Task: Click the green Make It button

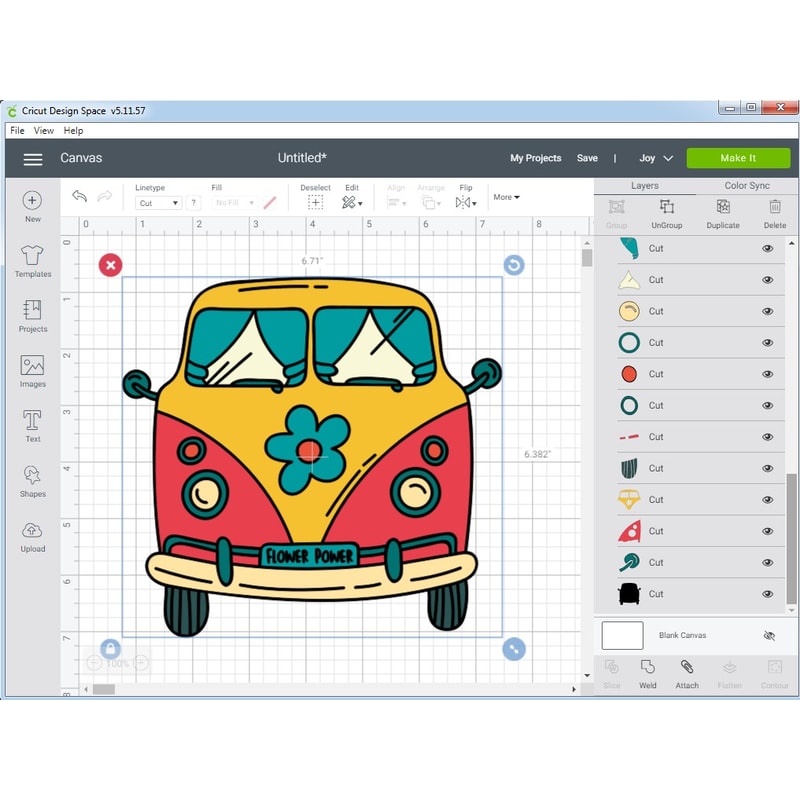Action: (738, 158)
